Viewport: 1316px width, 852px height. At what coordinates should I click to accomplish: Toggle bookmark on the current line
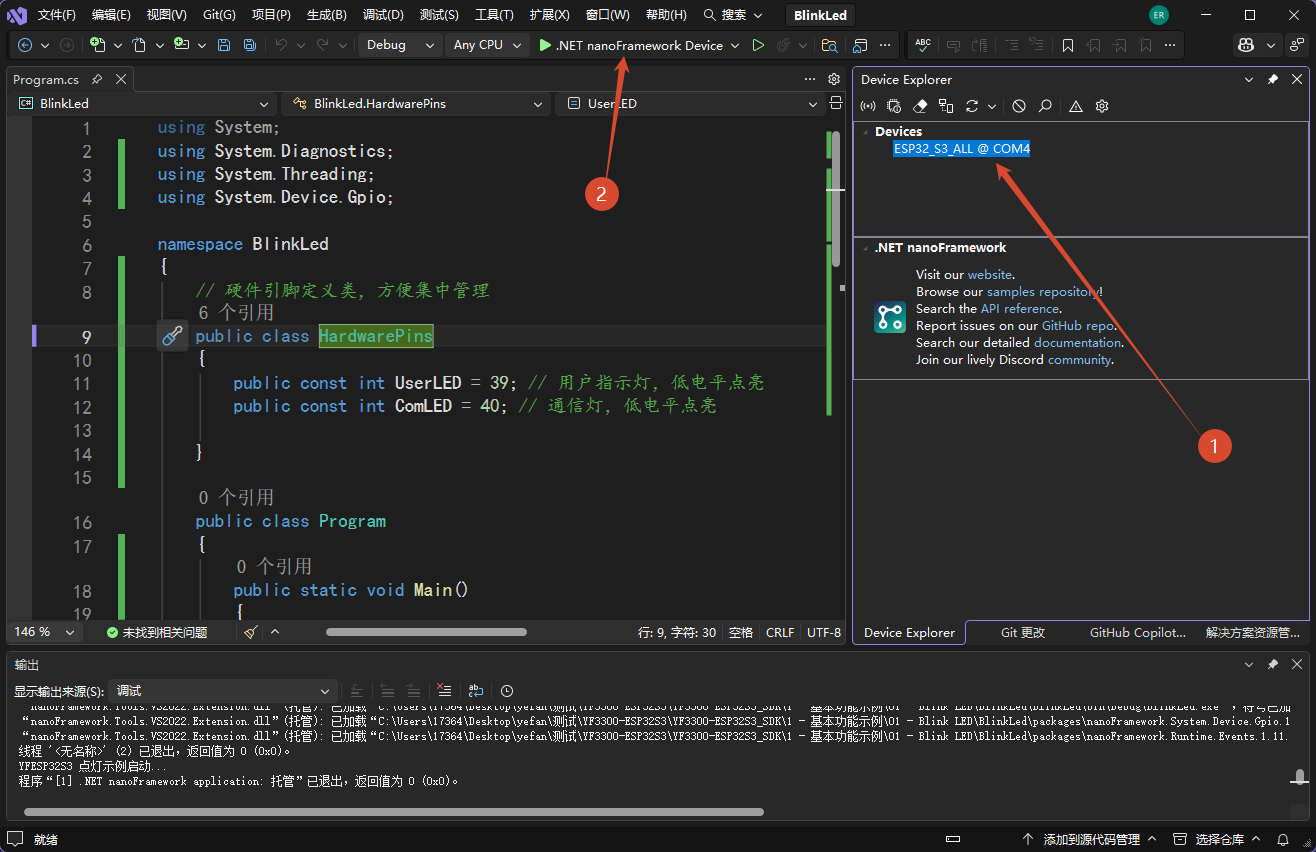pyautogui.click(x=1068, y=45)
